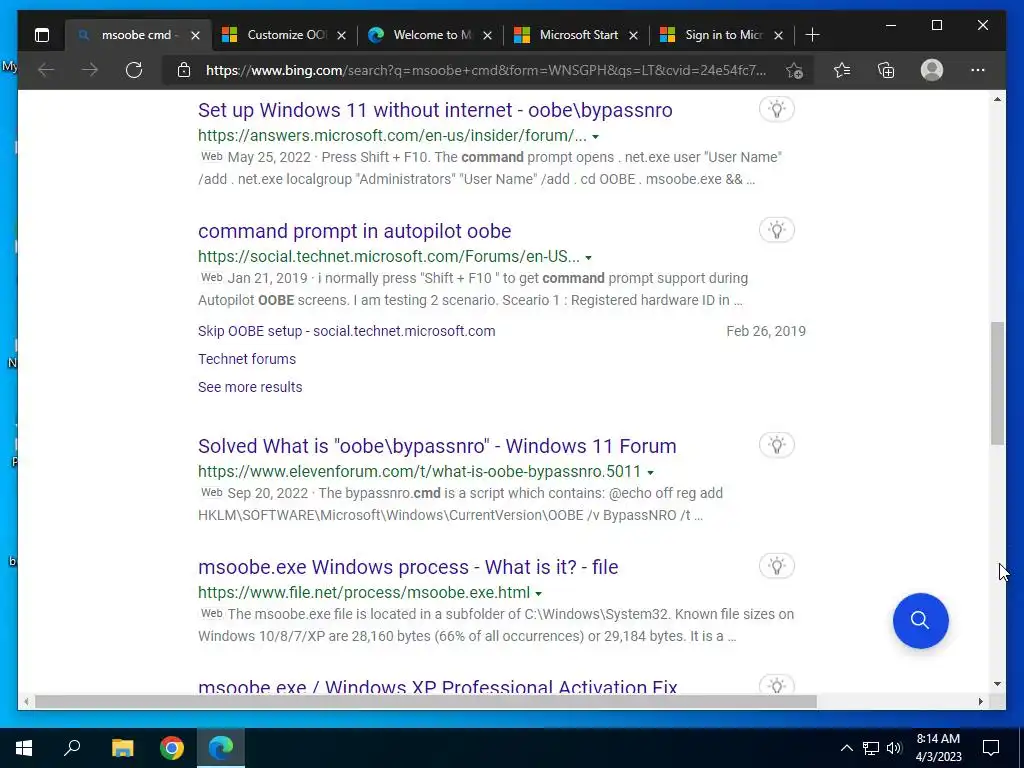The height and width of the screenshot is (768, 1024).
Task: Click the scroll up arrow
Action: [997, 99]
